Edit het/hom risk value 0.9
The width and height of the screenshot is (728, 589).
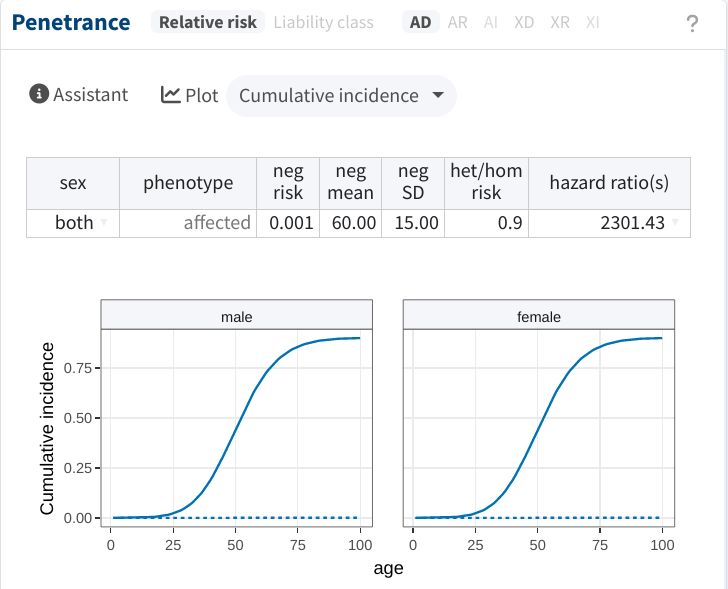(x=487, y=223)
